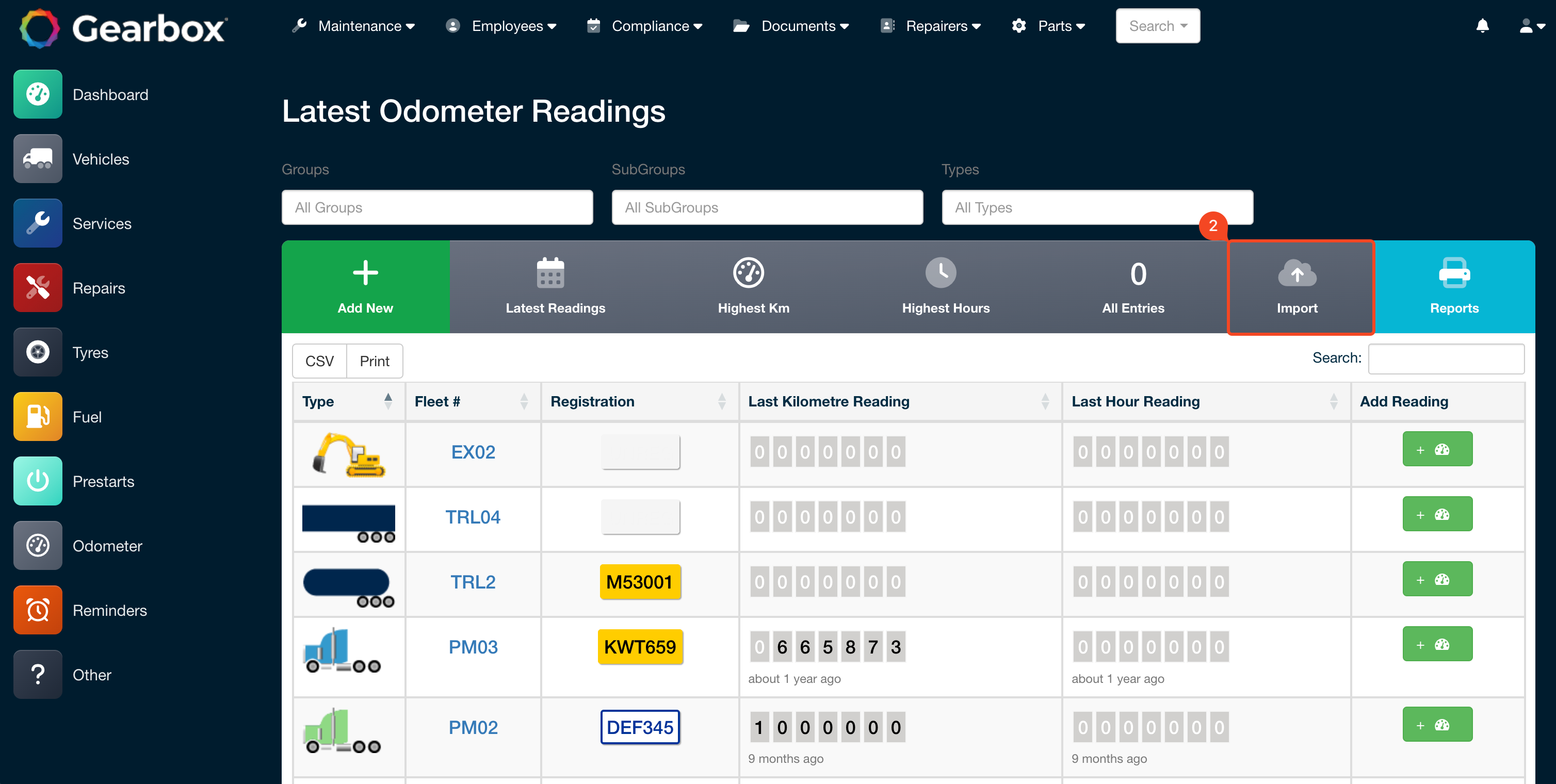The height and width of the screenshot is (784, 1556).
Task: Open the Documents menu
Action: tap(791, 26)
